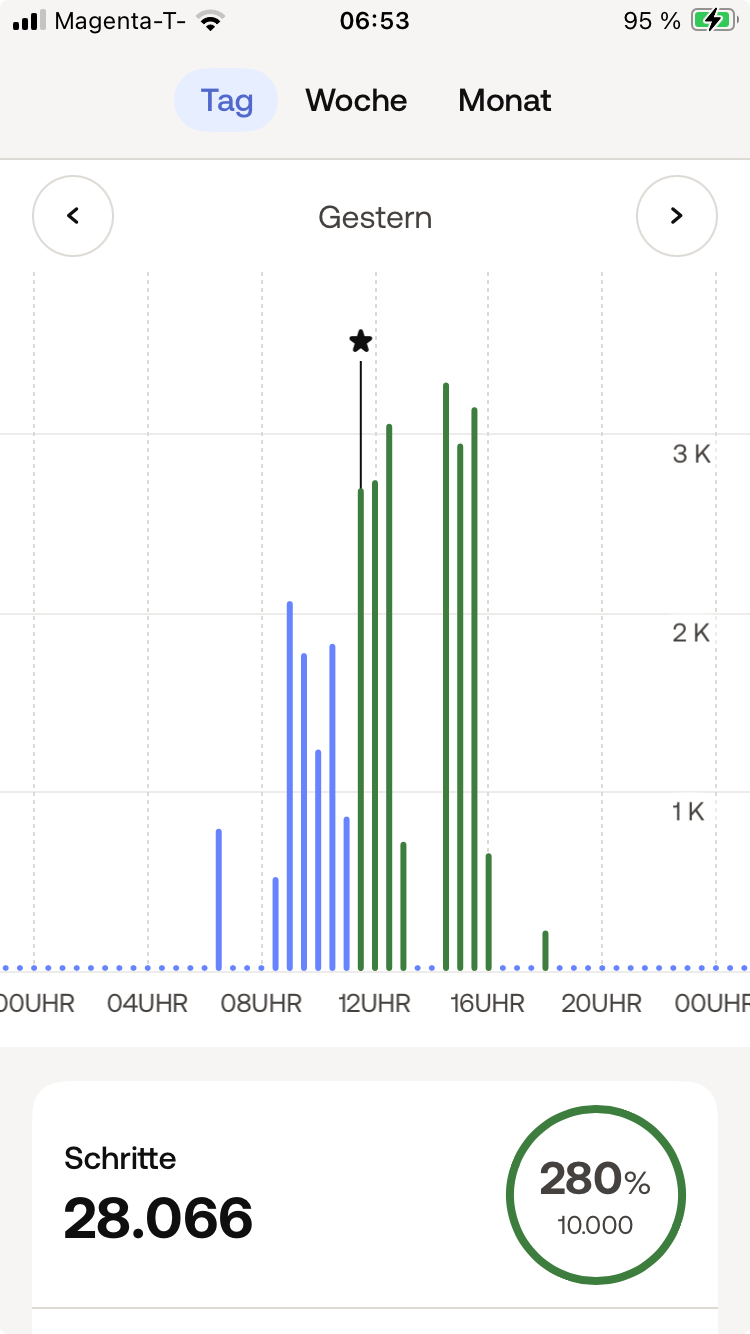Switch to the Tag view
Screen dimensions: 750x1334
pos(226,100)
